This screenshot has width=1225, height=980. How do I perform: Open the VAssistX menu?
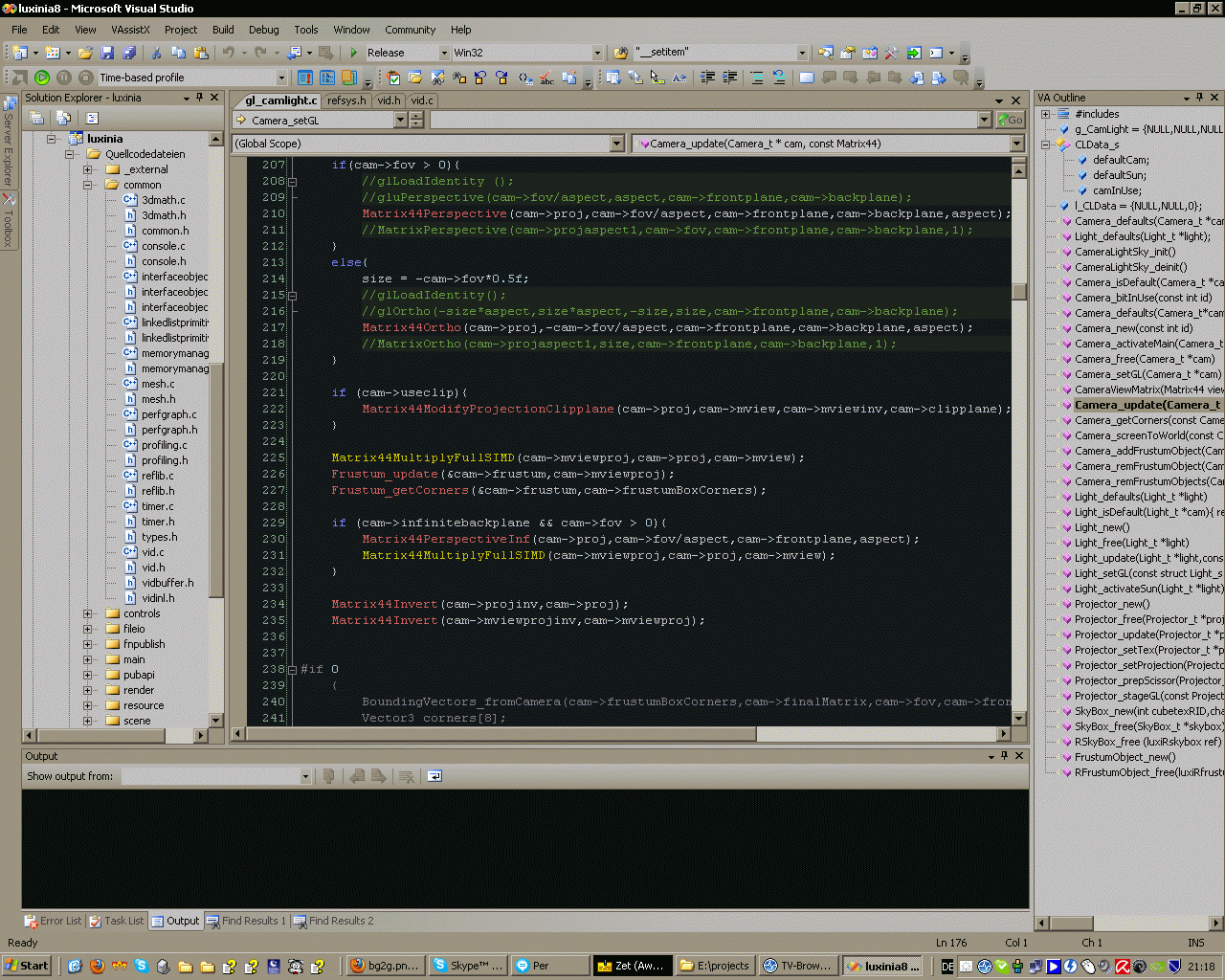point(130,30)
